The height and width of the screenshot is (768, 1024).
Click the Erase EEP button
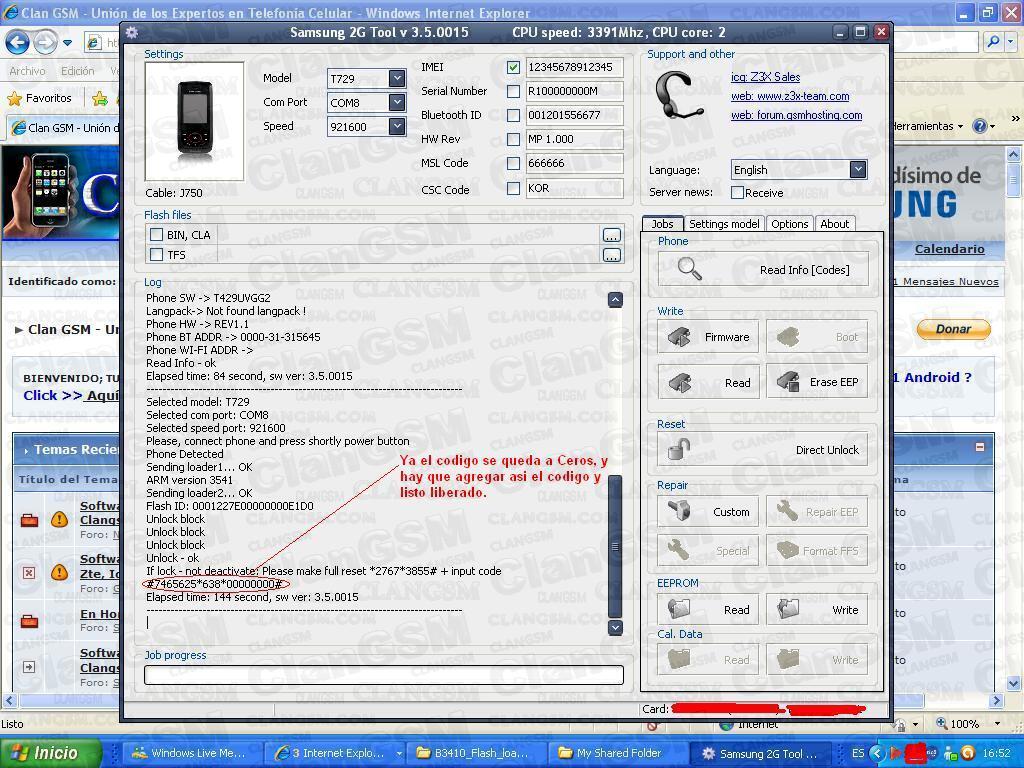pos(817,382)
